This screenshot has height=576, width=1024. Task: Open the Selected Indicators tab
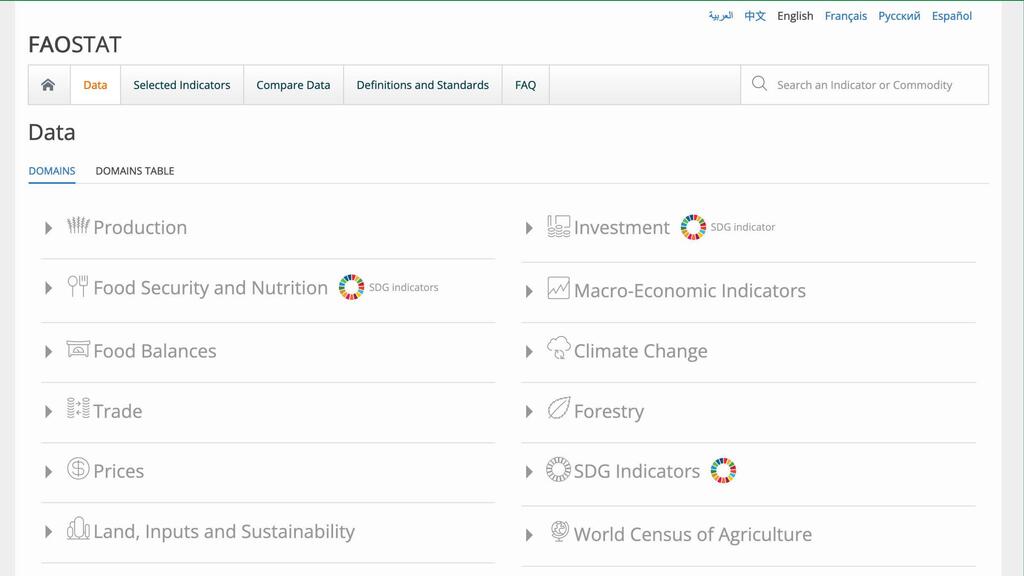click(182, 85)
